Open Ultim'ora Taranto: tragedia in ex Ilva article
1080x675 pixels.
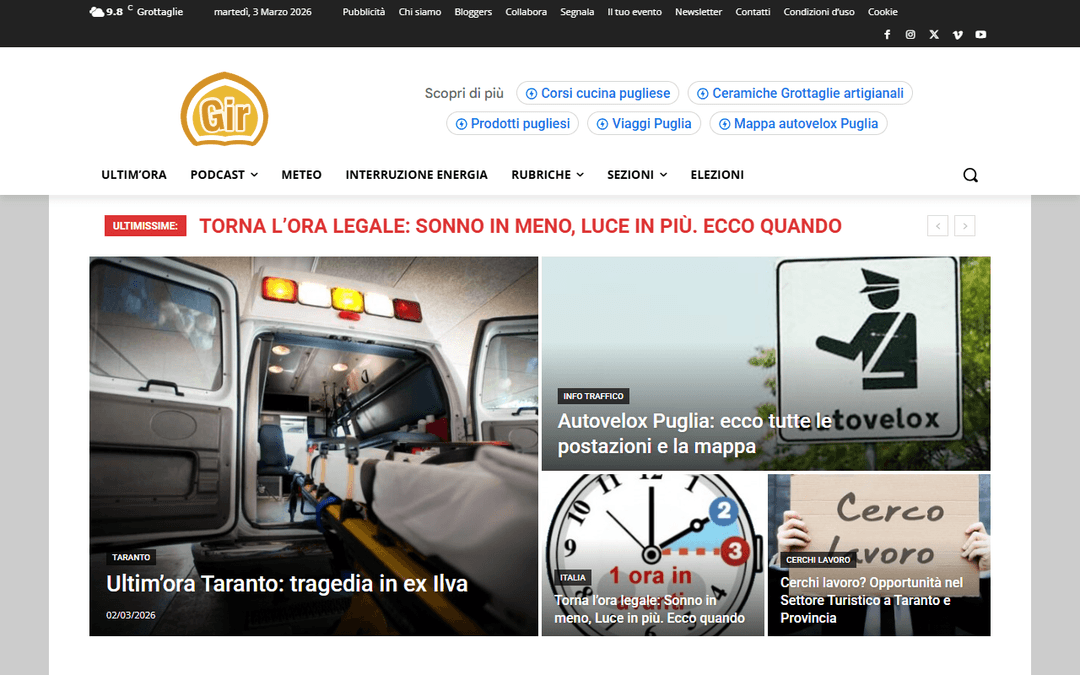tap(287, 583)
